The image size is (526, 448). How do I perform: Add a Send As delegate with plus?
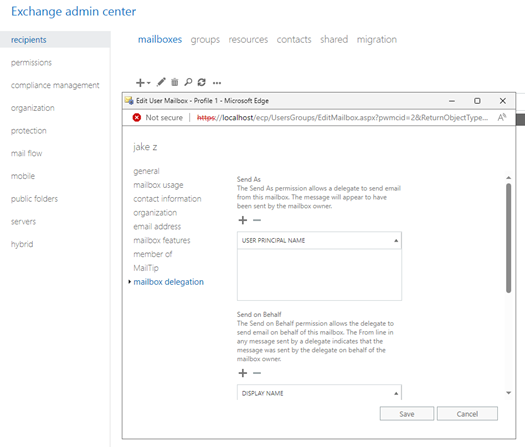pyautogui.click(x=243, y=220)
